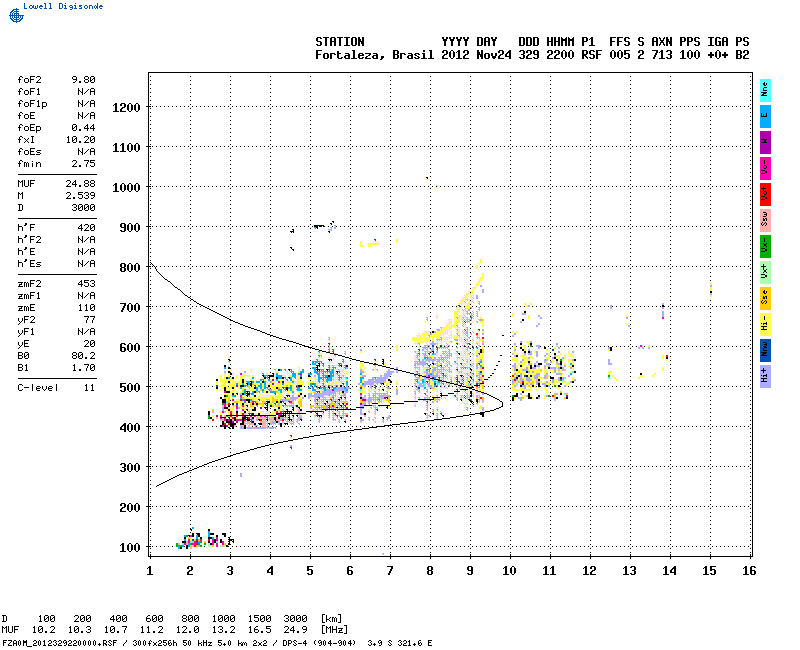Click the [MHz] unit label
Viewport: 800px width, 650px height.
pos(334,630)
